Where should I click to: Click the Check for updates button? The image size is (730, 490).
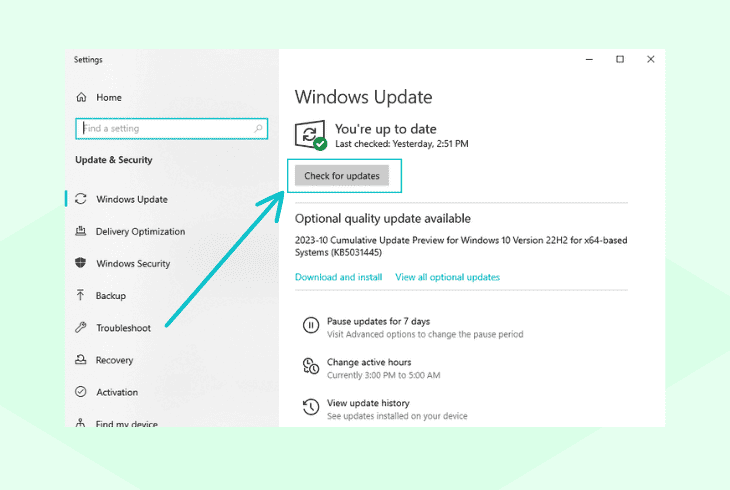click(342, 176)
